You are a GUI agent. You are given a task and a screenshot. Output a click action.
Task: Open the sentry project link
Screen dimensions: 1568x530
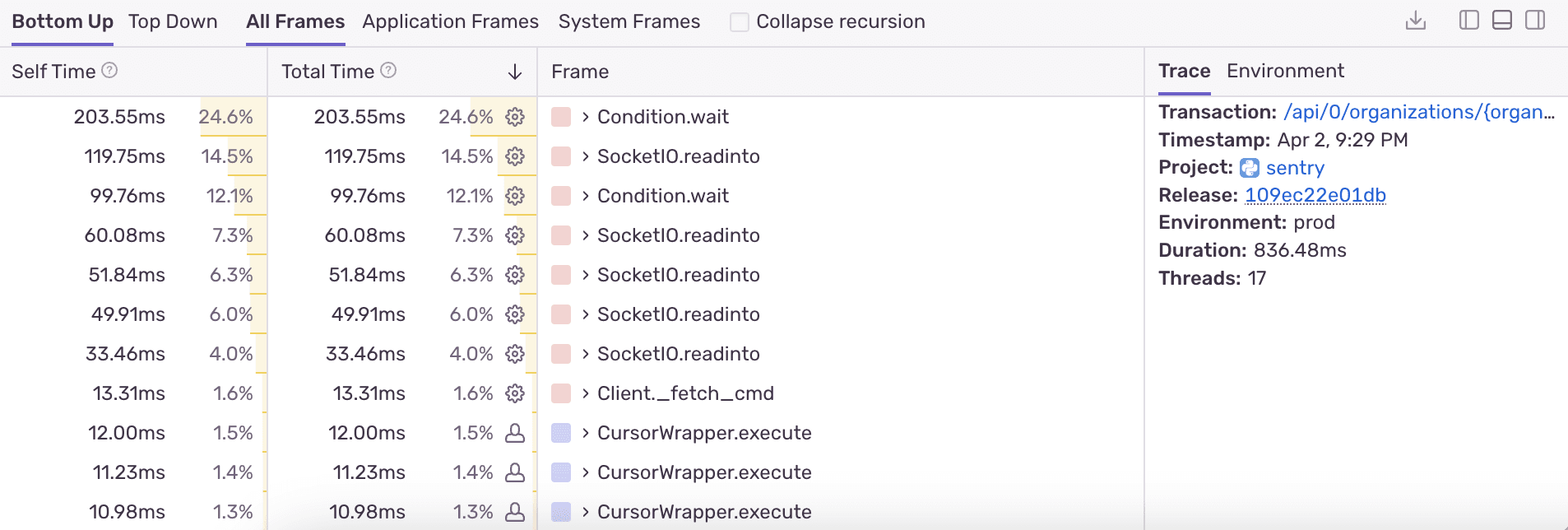click(1294, 168)
